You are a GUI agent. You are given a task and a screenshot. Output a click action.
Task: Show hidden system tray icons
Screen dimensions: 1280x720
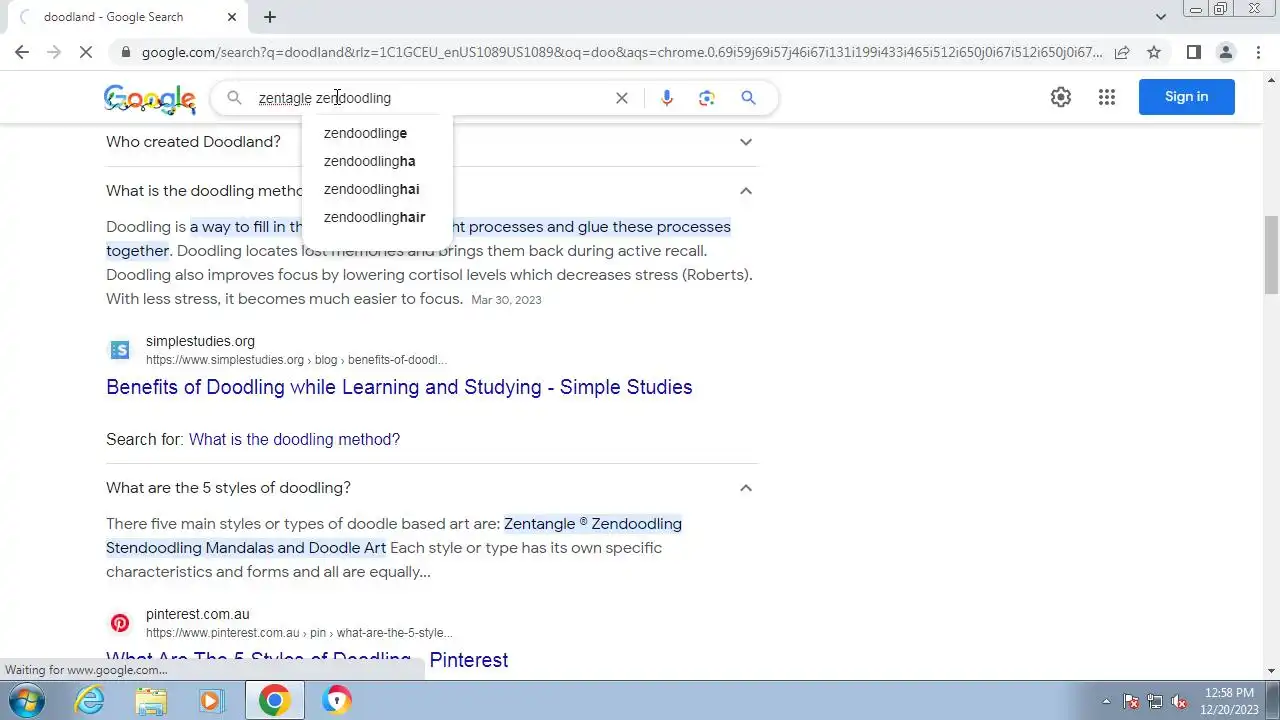click(1106, 701)
